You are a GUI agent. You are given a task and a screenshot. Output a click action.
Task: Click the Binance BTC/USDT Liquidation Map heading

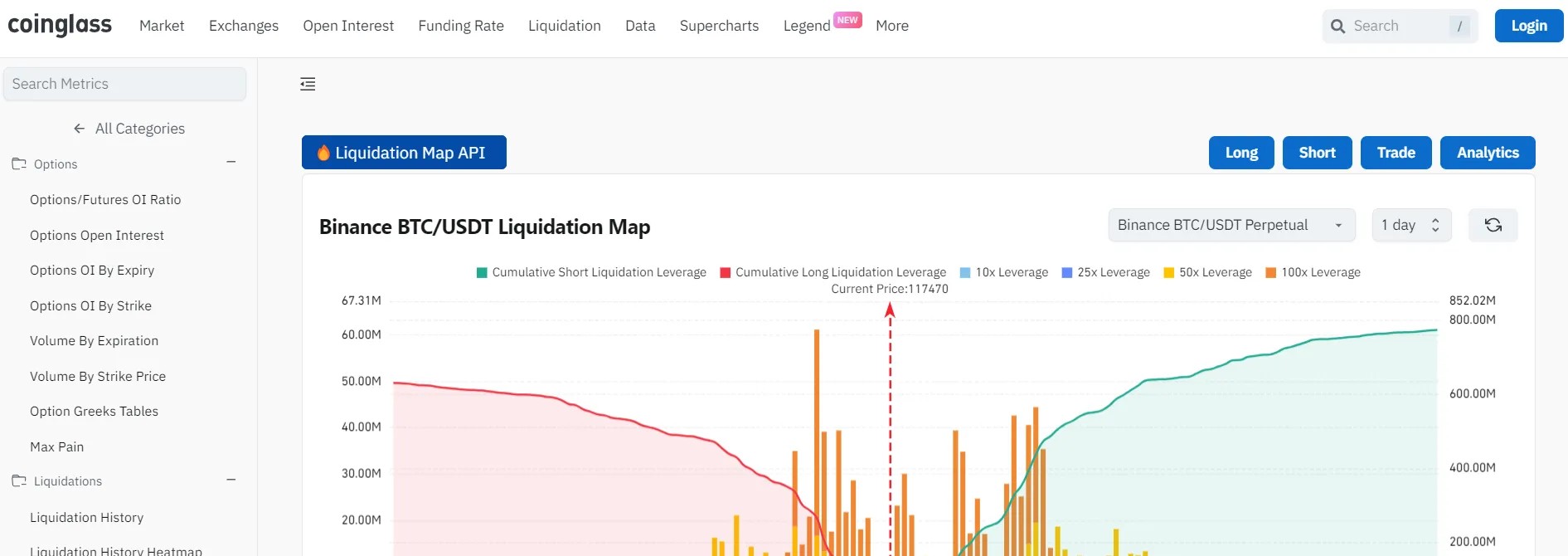(x=484, y=227)
